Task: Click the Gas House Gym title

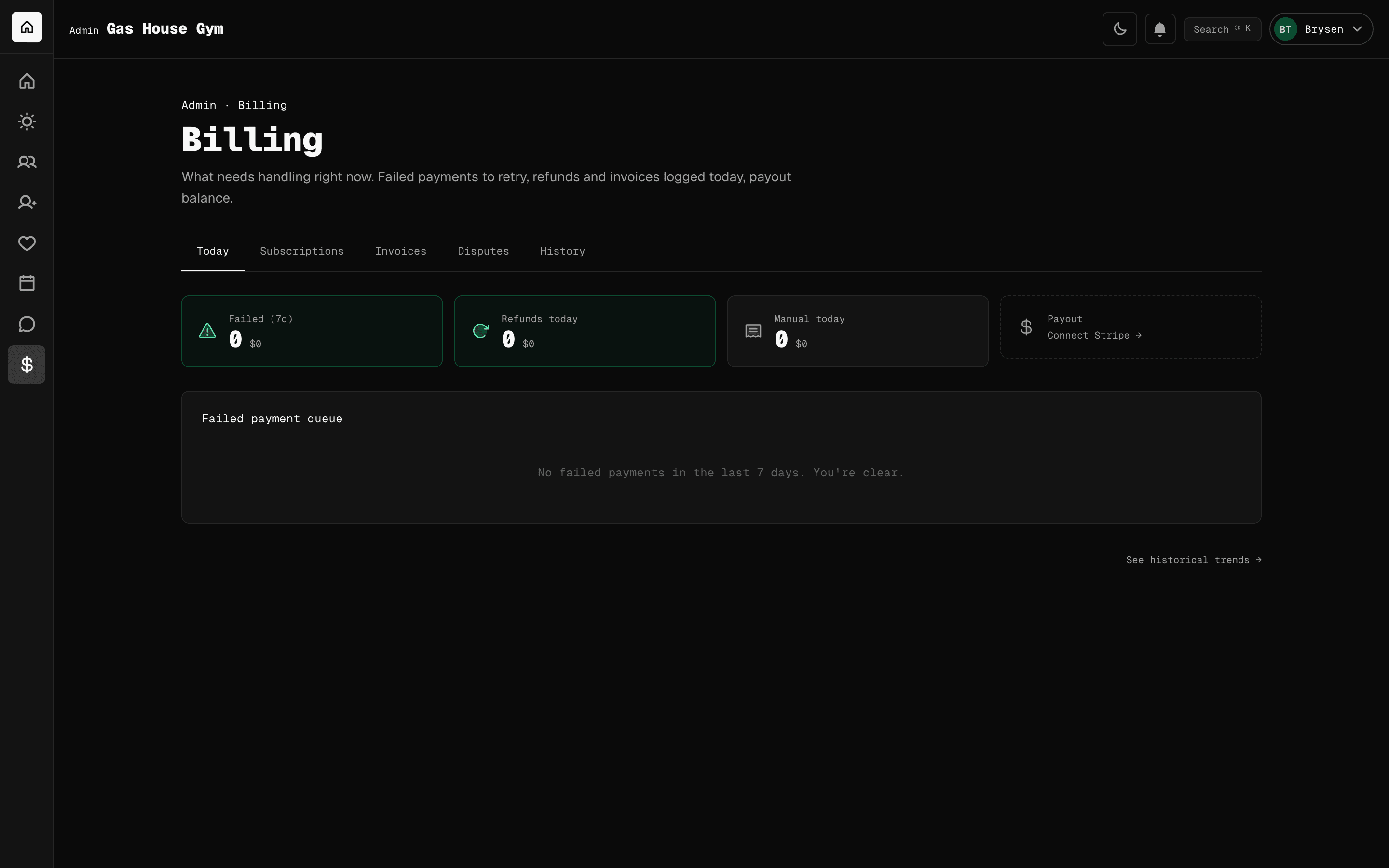Action: [165, 29]
